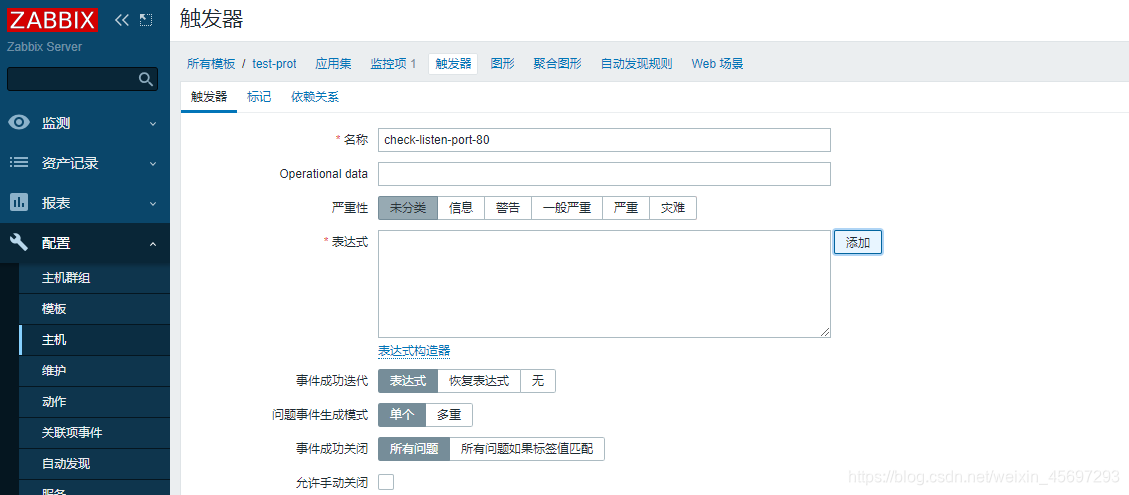This screenshot has height=495, width=1129.
Task: Select severity 灾难
Action: pyautogui.click(x=673, y=208)
